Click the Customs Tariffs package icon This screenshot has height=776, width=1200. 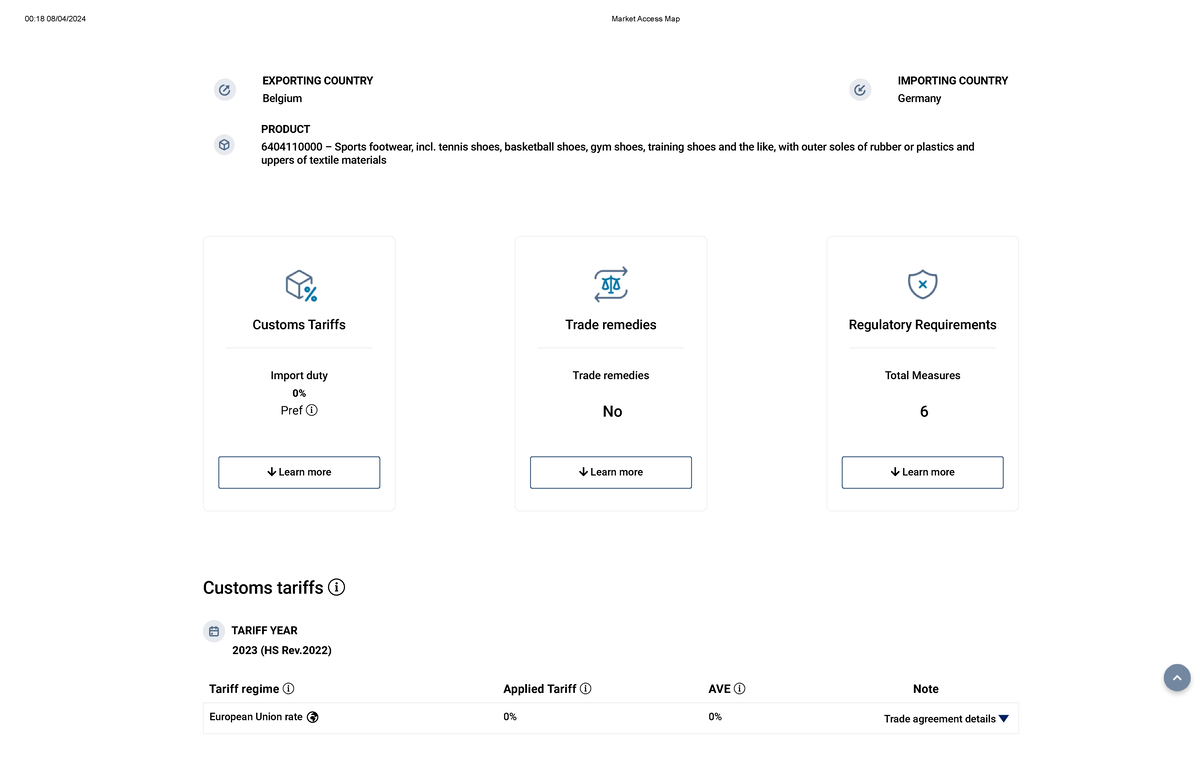click(x=299, y=285)
